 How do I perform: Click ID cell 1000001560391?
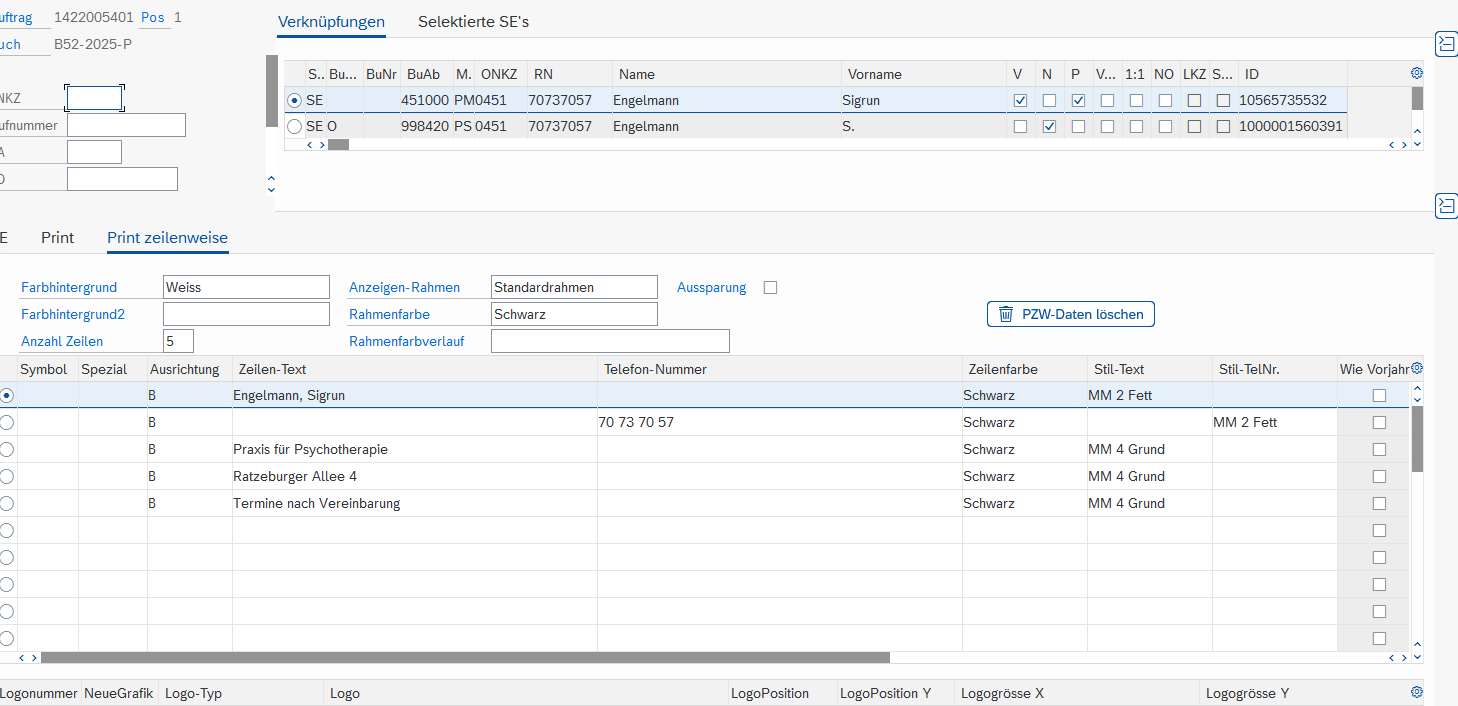(x=1291, y=127)
